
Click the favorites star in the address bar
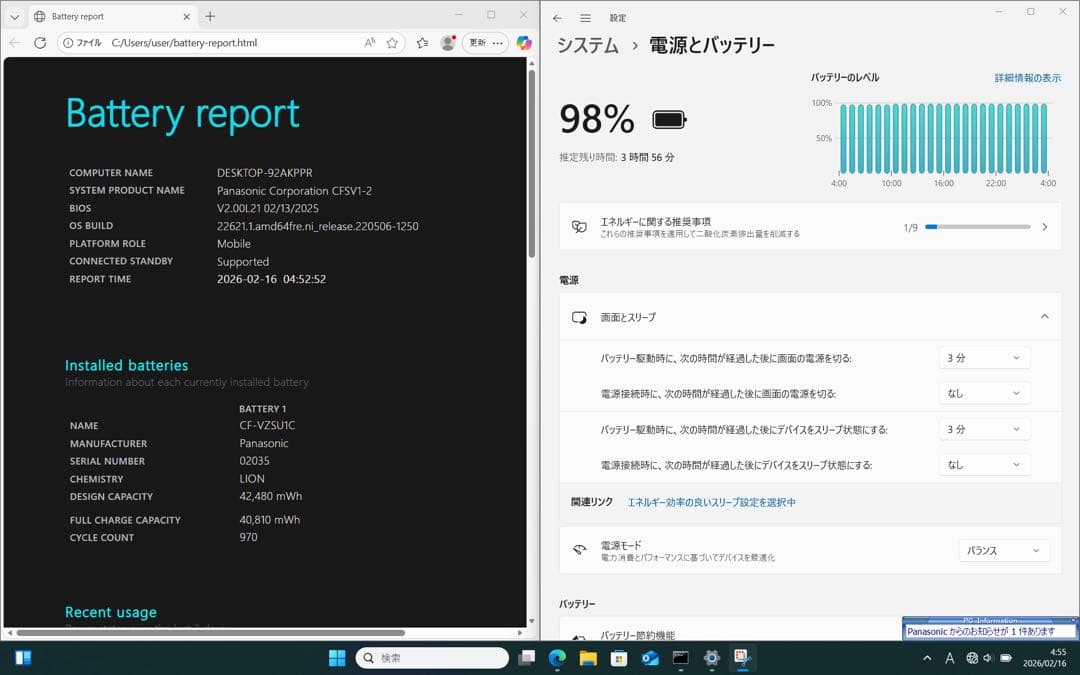click(x=391, y=43)
